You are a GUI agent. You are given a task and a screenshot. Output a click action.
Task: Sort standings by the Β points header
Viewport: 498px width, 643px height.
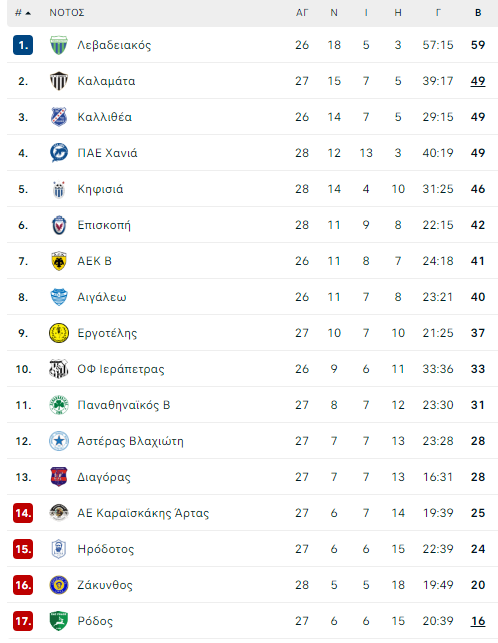(478, 13)
